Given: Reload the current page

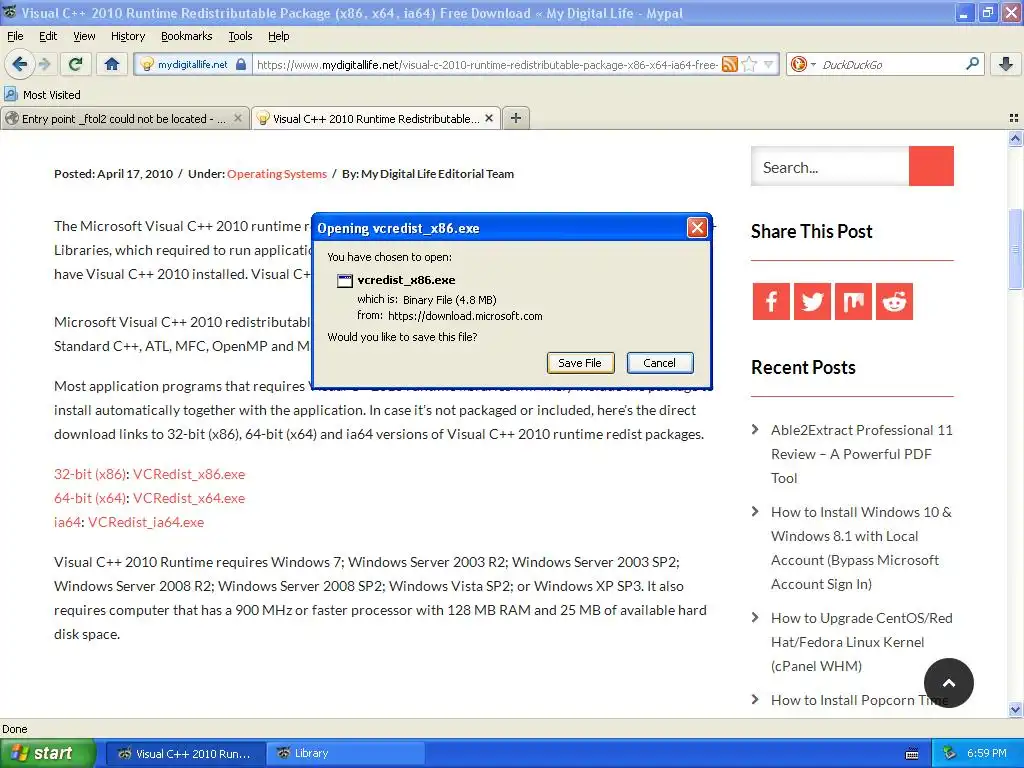Looking at the screenshot, I should point(75,64).
